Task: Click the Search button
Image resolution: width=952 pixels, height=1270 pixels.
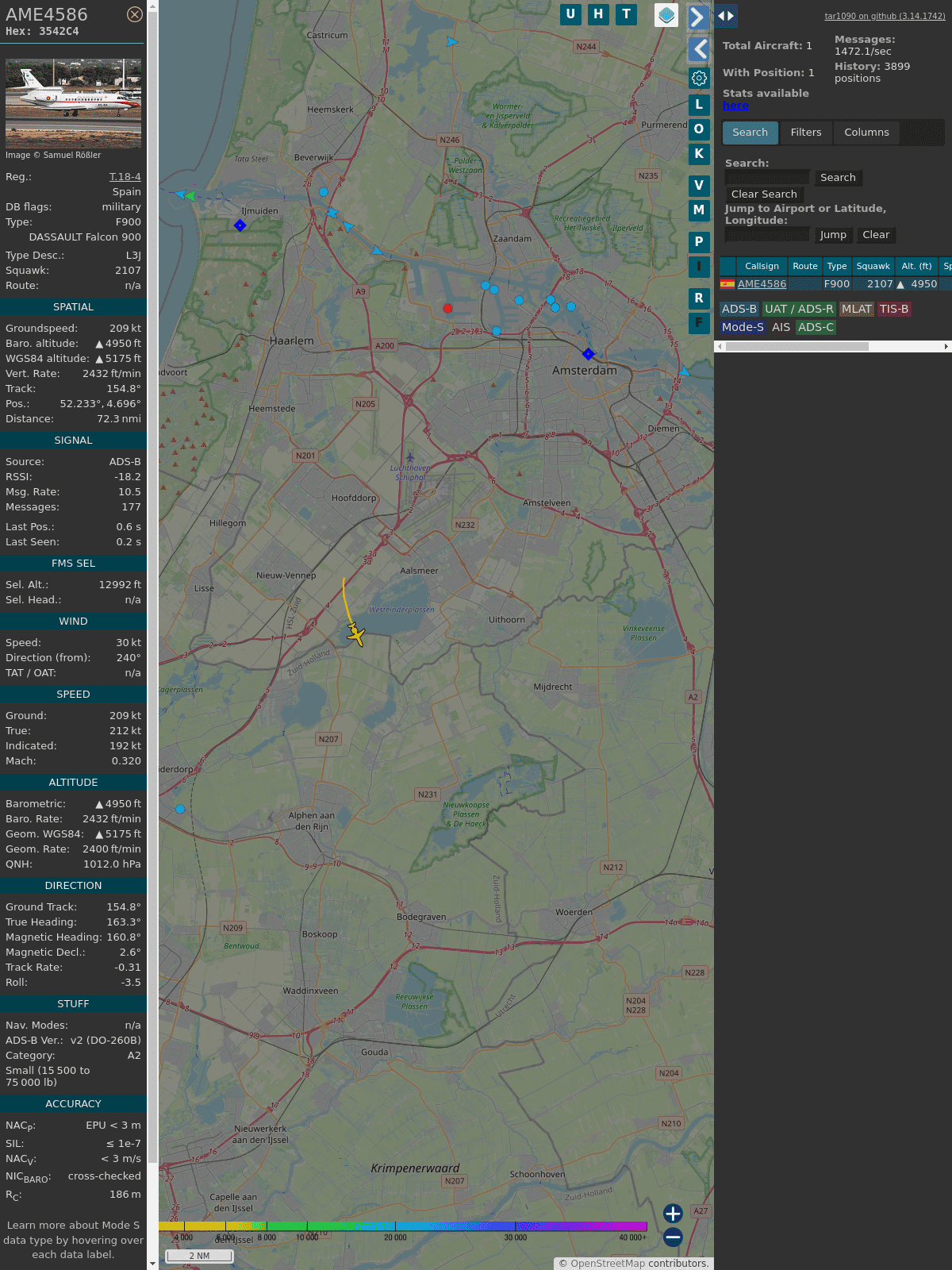Action: pos(838,178)
